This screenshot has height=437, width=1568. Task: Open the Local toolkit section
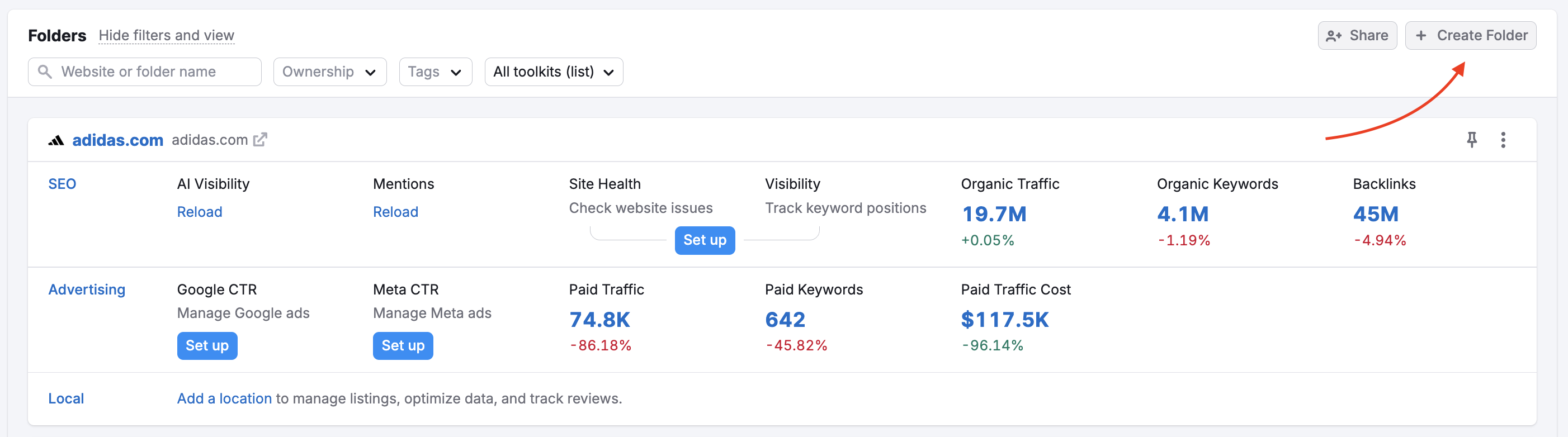pyautogui.click(x=66, y=398)
